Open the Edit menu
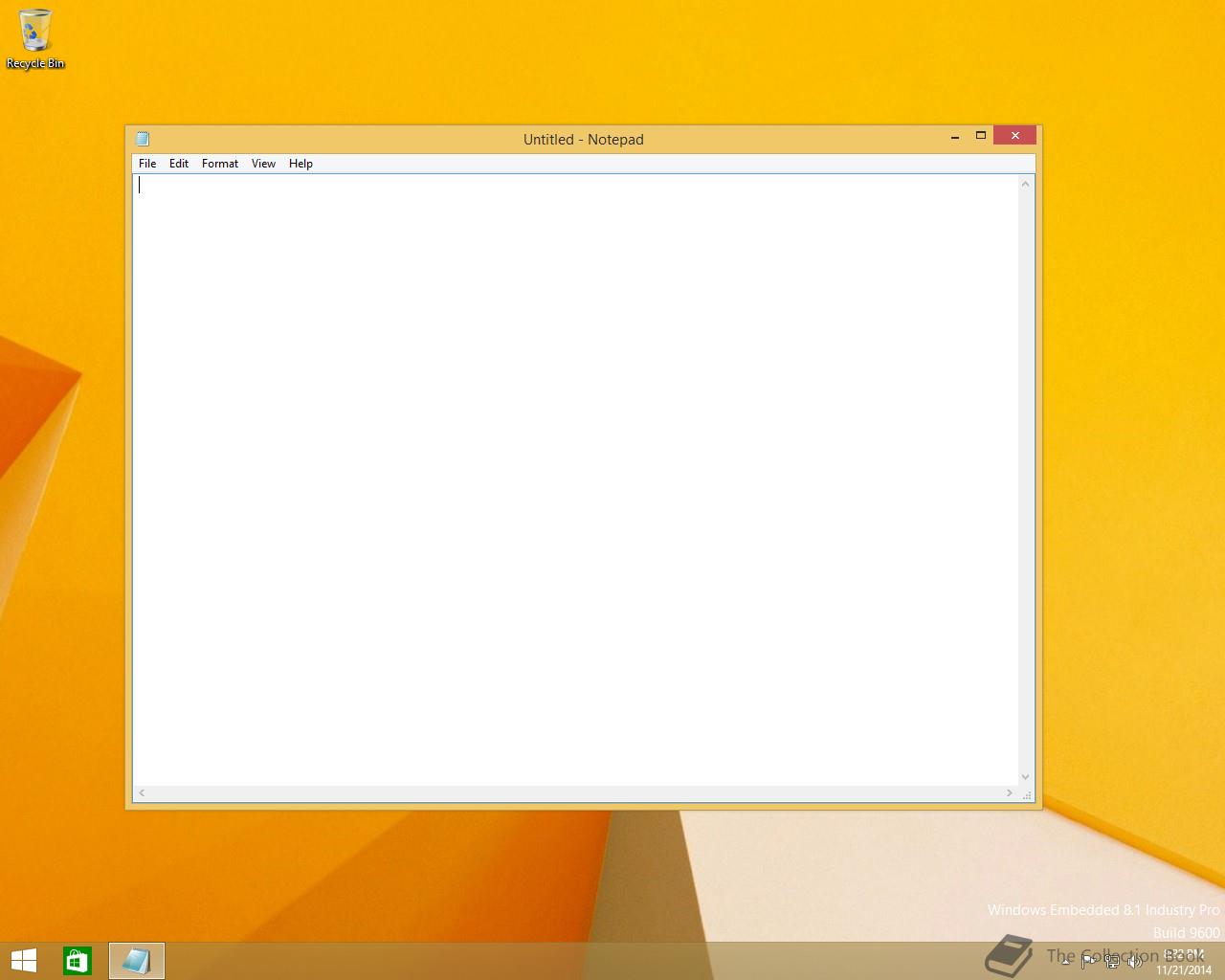1225x980 pixels. 179,164
